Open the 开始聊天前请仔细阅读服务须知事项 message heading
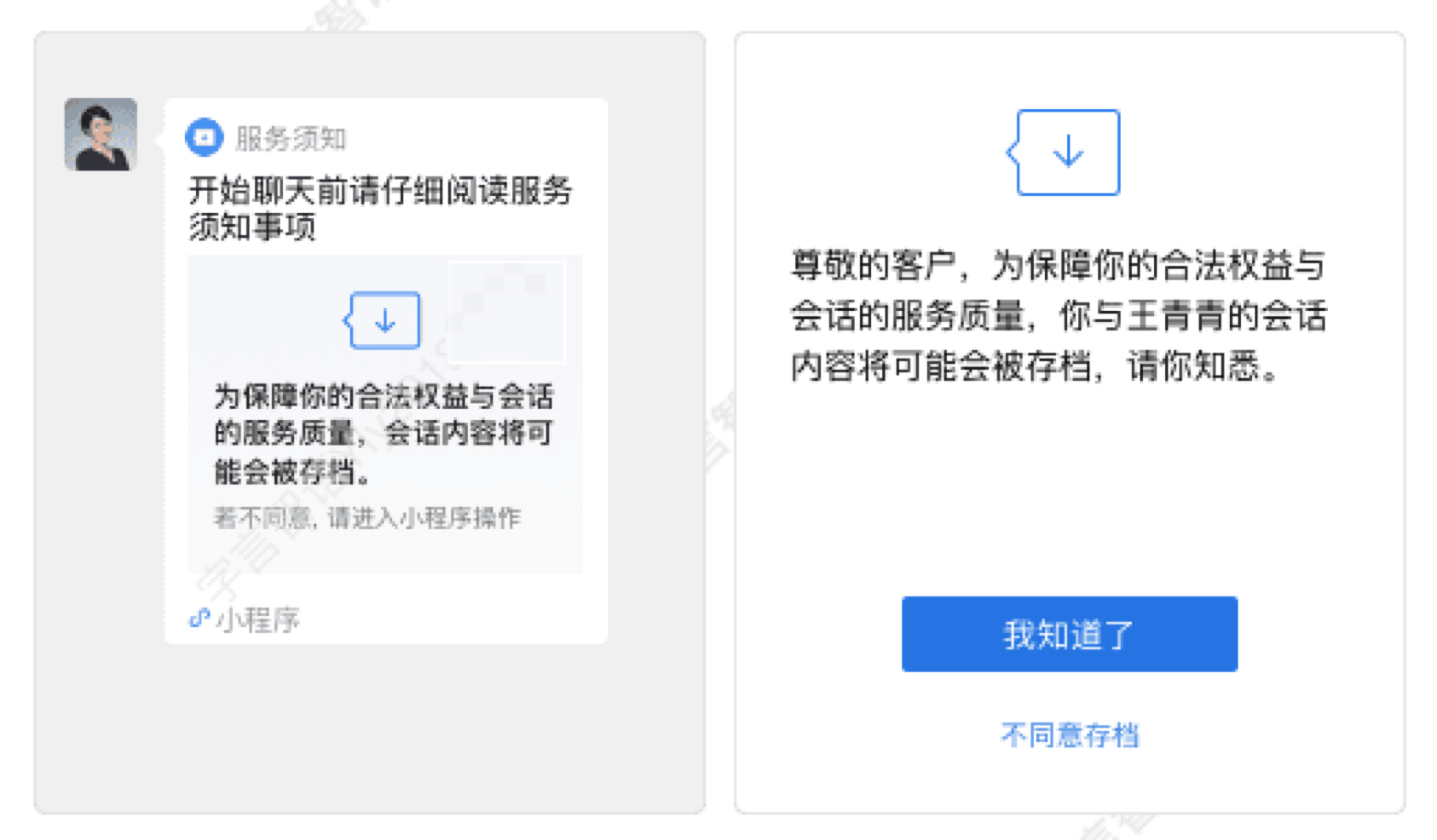This screenshot has width=1437, height=840. pos(380,209)
